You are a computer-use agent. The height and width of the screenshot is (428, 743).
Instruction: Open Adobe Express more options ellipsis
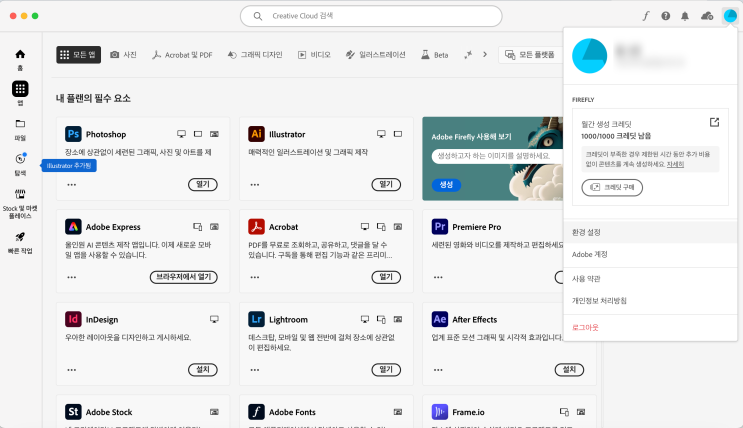point(72,277)
